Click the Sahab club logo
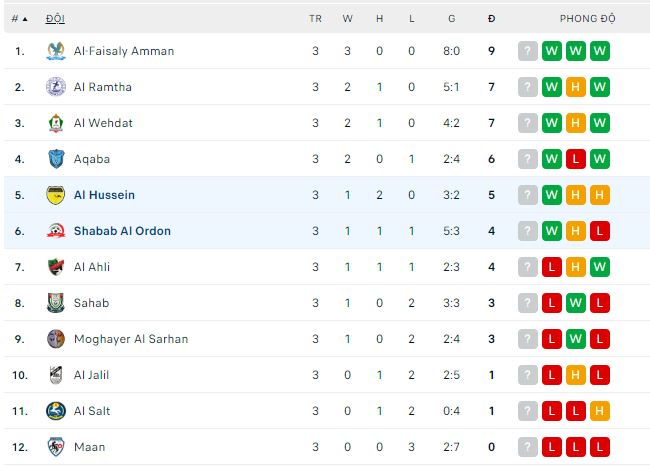This screenshot has width=650, height=466. 56,303
